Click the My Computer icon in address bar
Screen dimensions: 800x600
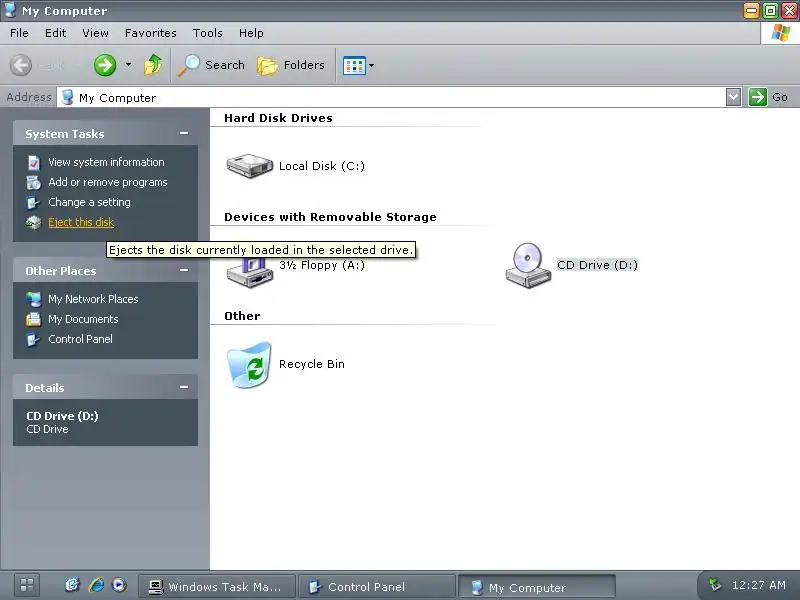click(67, 97)
